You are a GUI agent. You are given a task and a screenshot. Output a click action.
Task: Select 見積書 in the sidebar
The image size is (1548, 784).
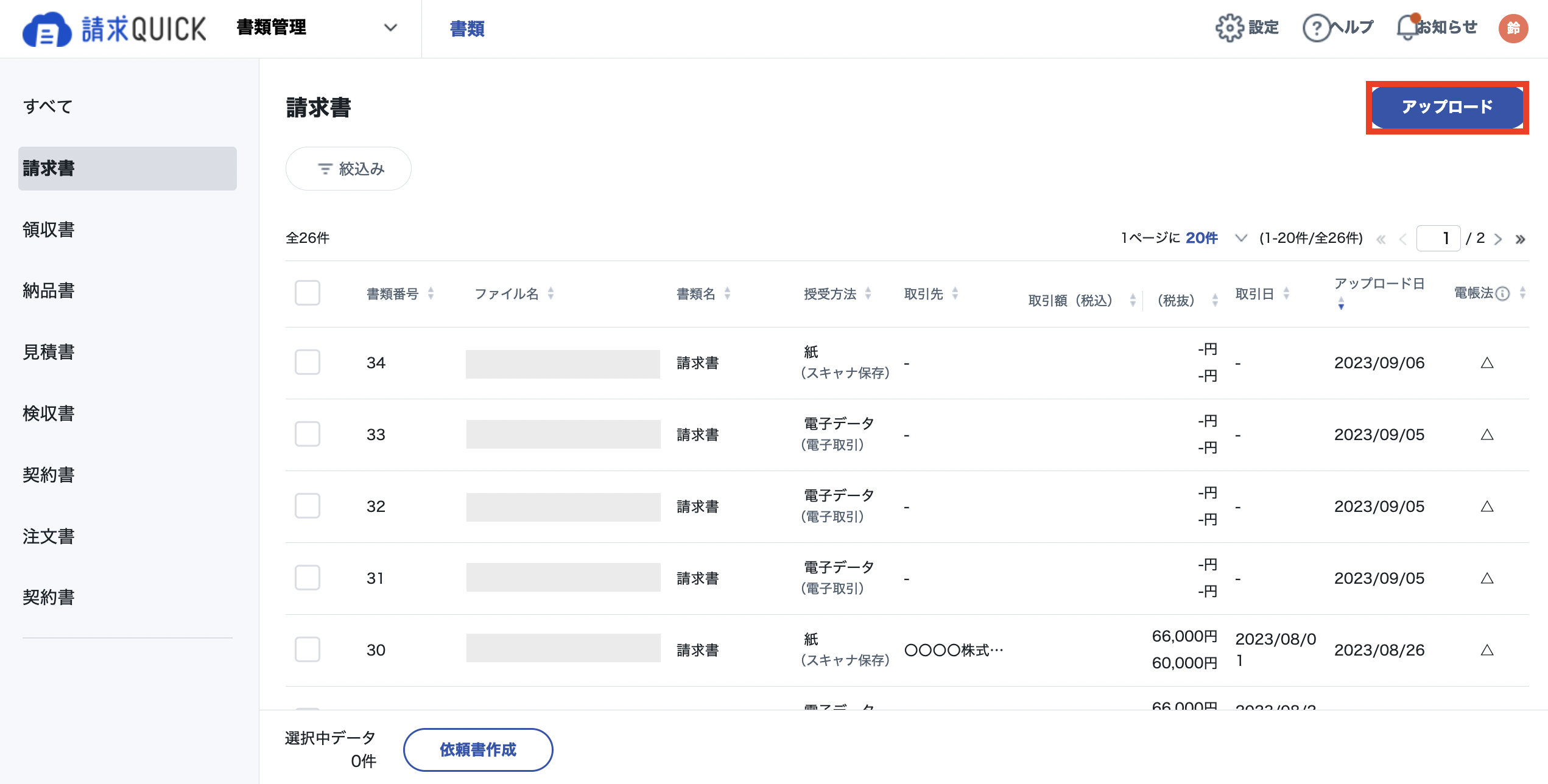coord(49,352)
